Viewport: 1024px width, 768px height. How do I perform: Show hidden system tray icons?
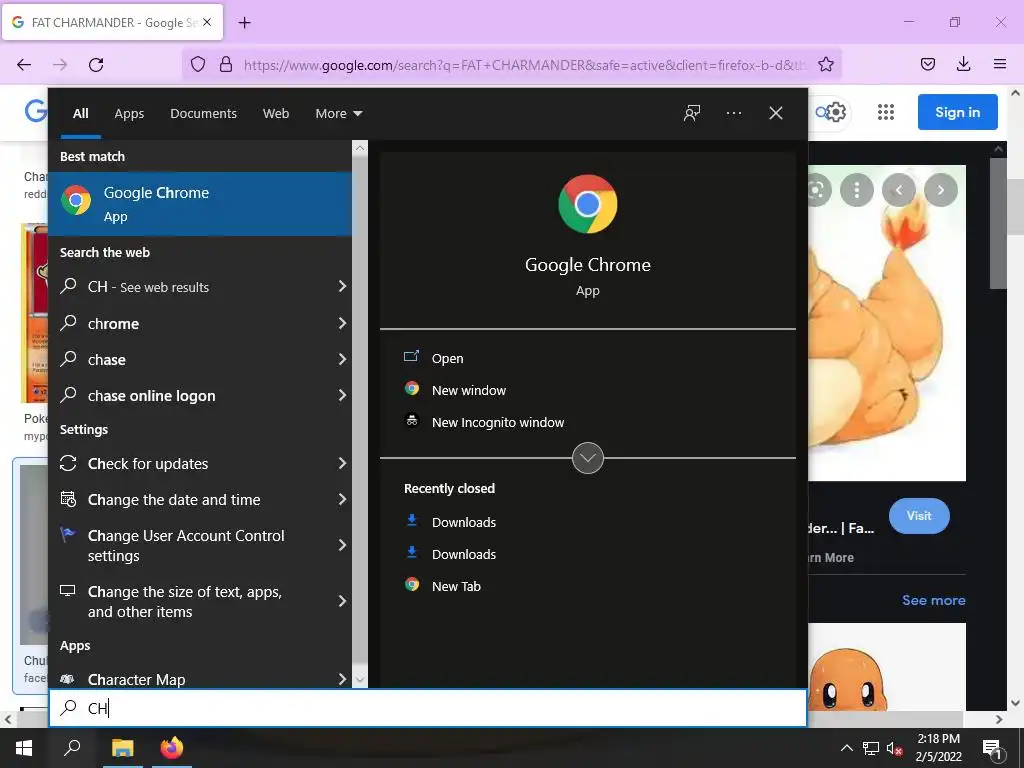[846, 748]
